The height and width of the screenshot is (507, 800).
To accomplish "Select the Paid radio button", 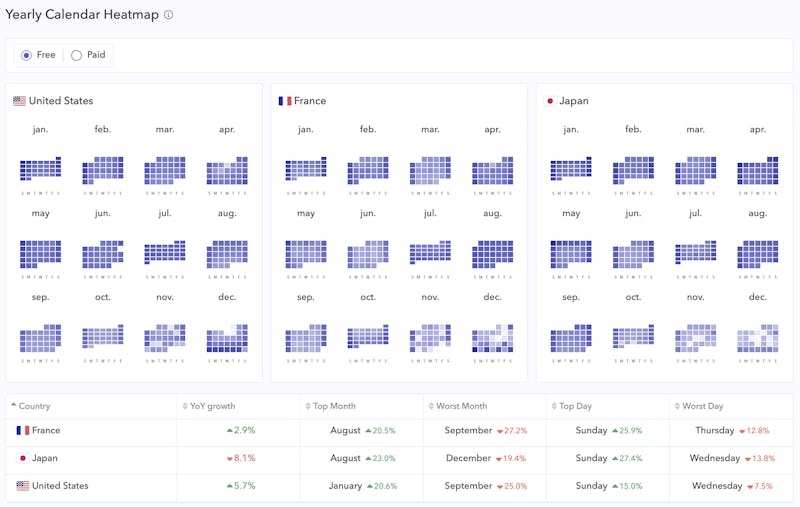I will [x=76, y=56].
